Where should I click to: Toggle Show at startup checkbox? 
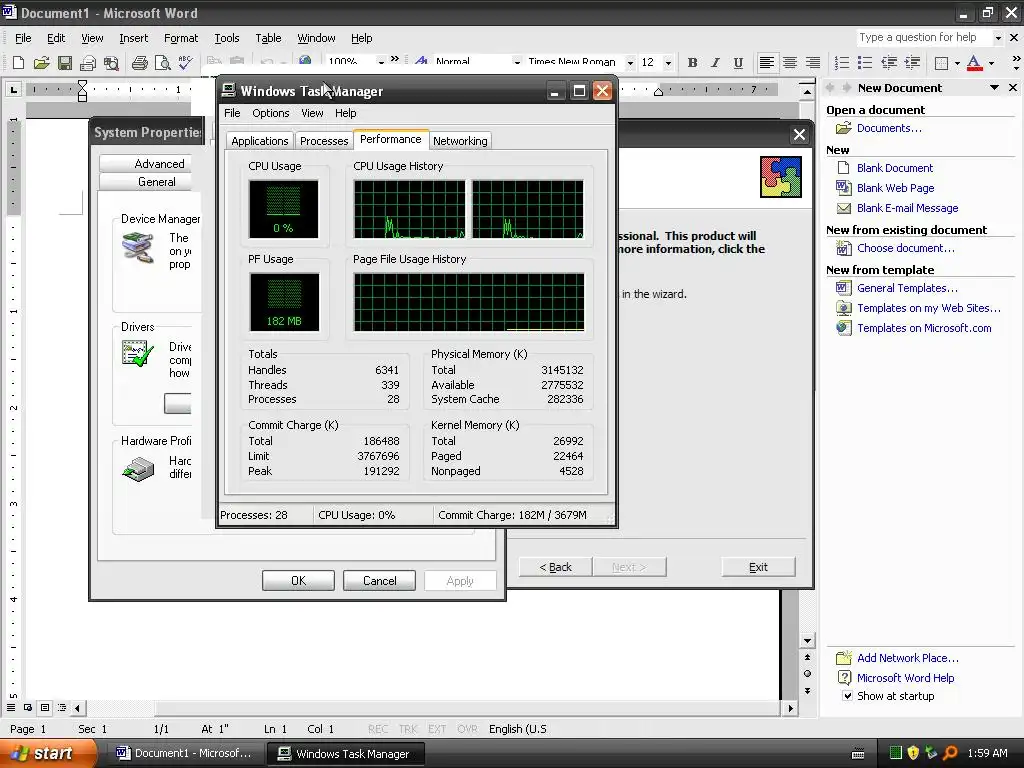click(x=847, y=696)
